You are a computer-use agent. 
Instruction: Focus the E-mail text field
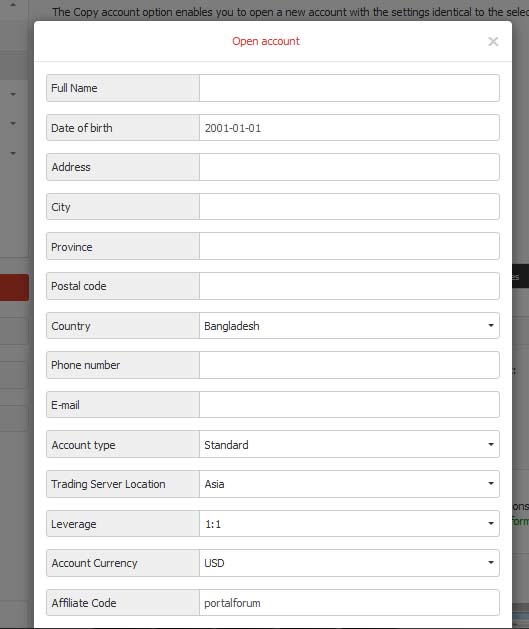pos(349,404)
